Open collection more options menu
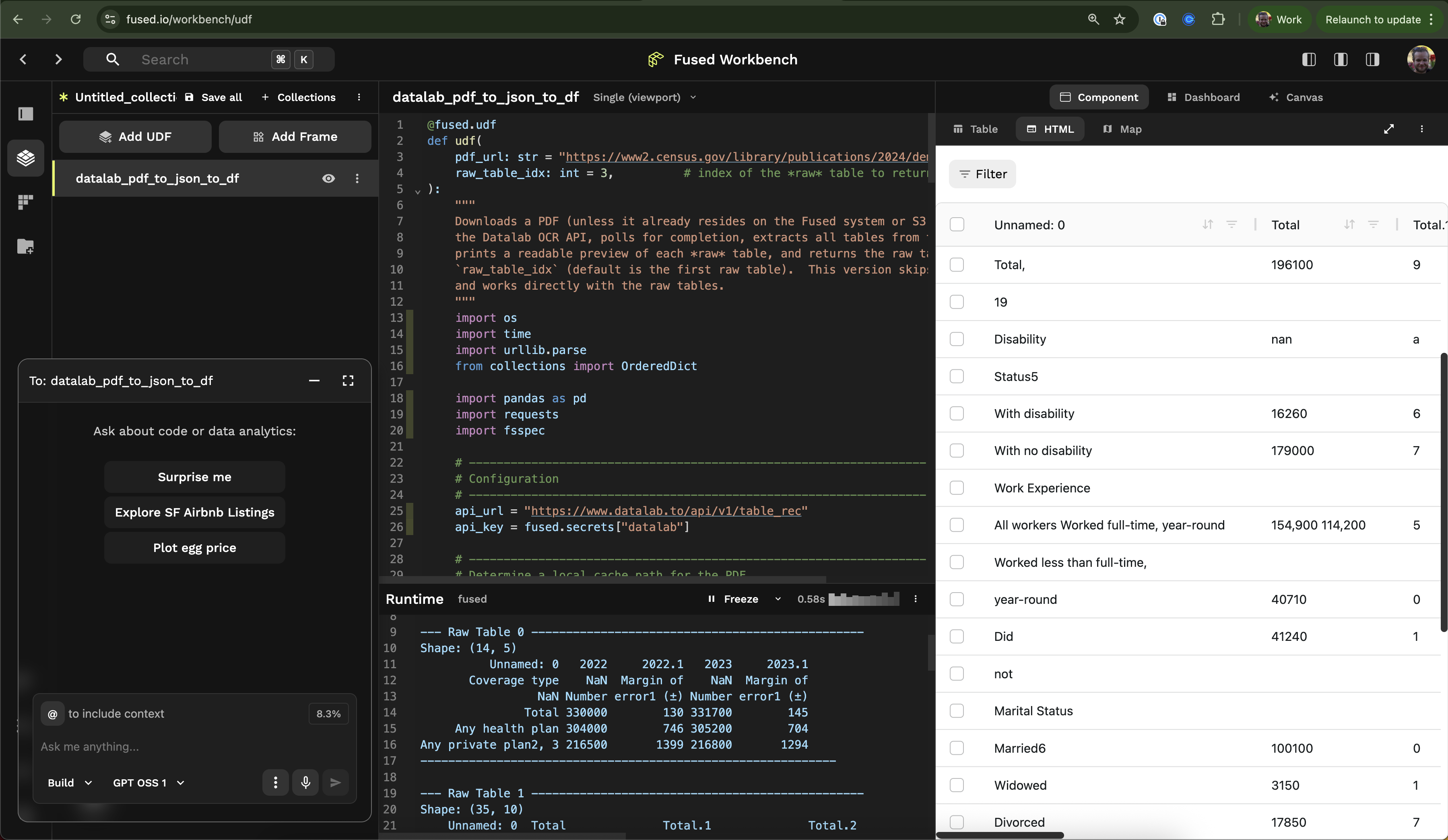This screenshot has width=1448, height=840. [359, 97]
